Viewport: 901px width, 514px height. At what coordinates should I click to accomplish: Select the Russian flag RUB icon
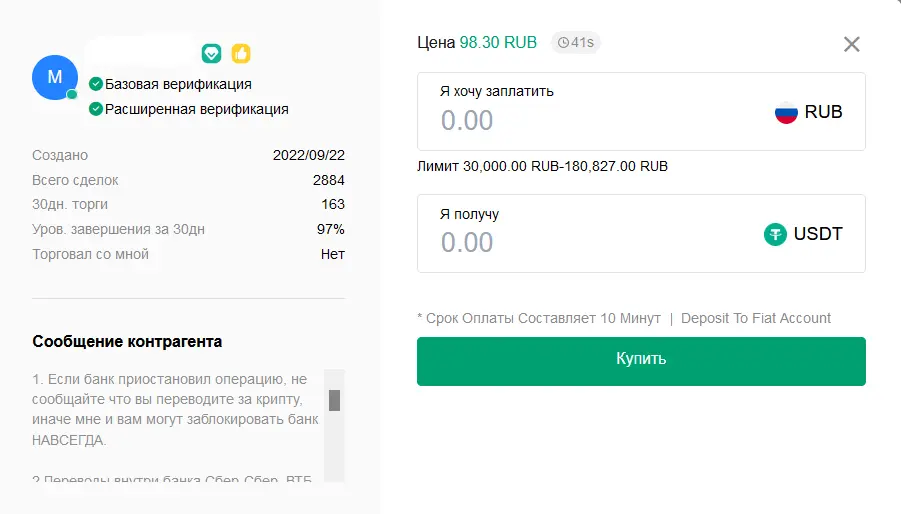coord(786,112)
